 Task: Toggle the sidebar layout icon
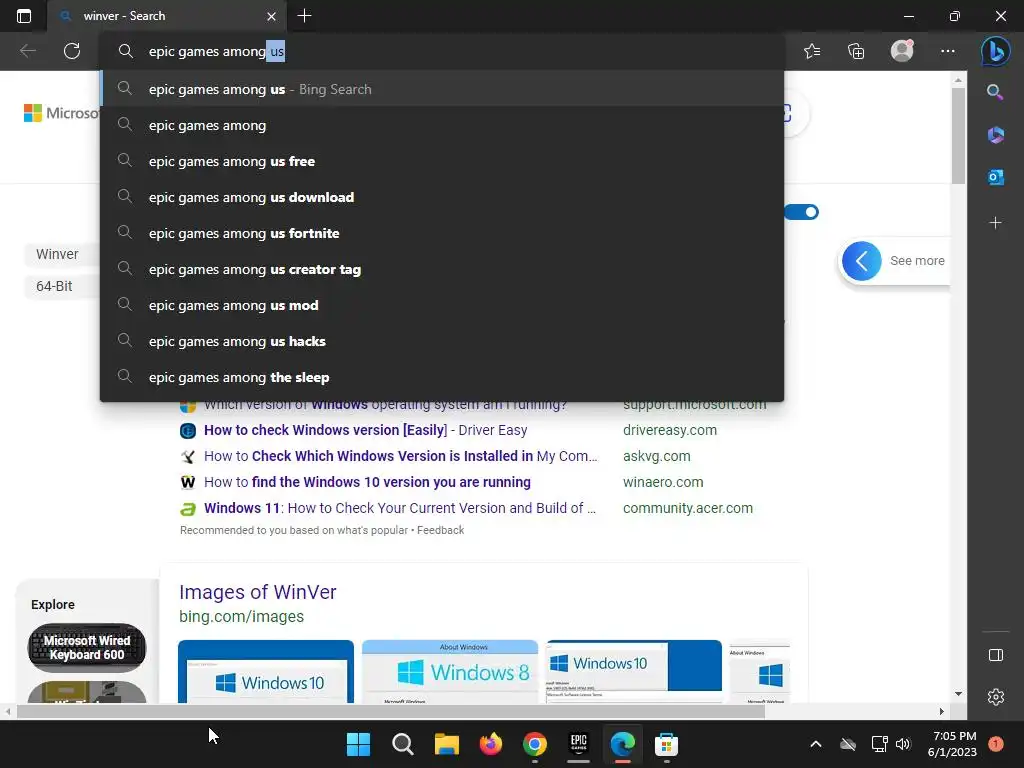(995, 655)
